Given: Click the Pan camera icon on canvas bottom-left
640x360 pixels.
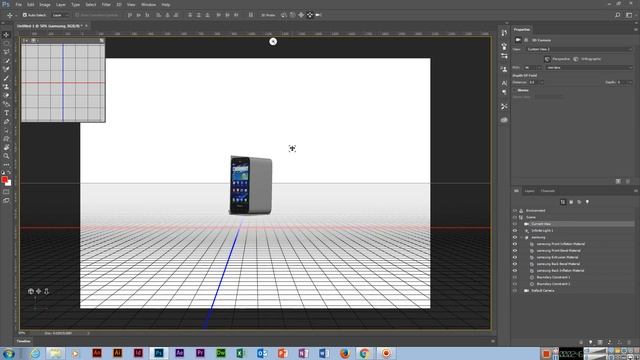Looking at the screenshot, I should click(38, 291).
